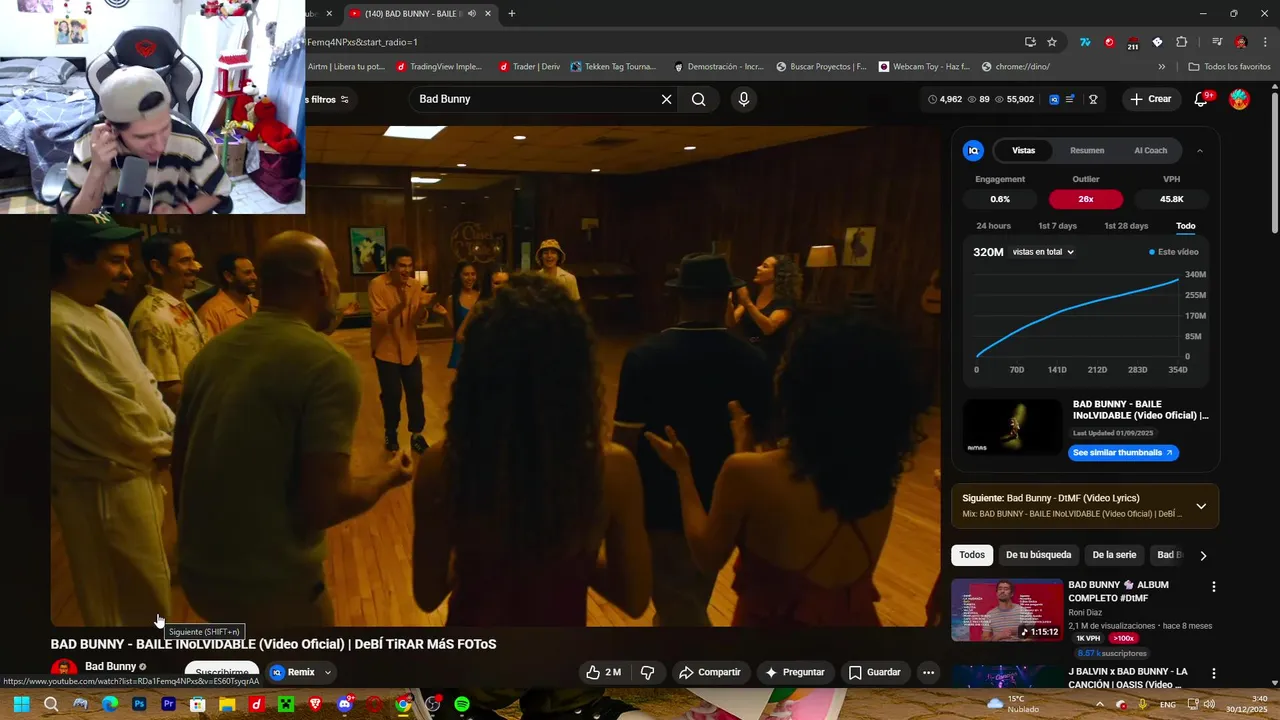Bookmark this page with the star icon
The height and width of the screenshot is (720, 1280).
[1052, 42]
